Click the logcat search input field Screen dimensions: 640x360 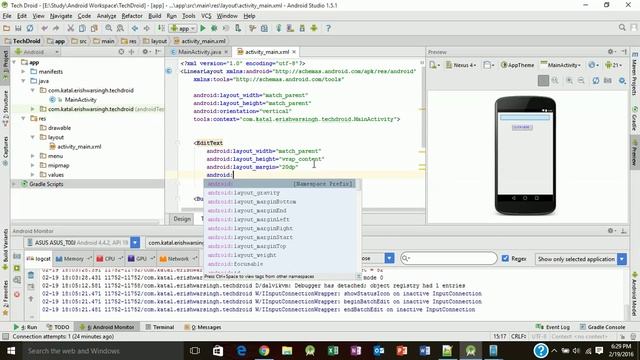(x=448, y=258)
